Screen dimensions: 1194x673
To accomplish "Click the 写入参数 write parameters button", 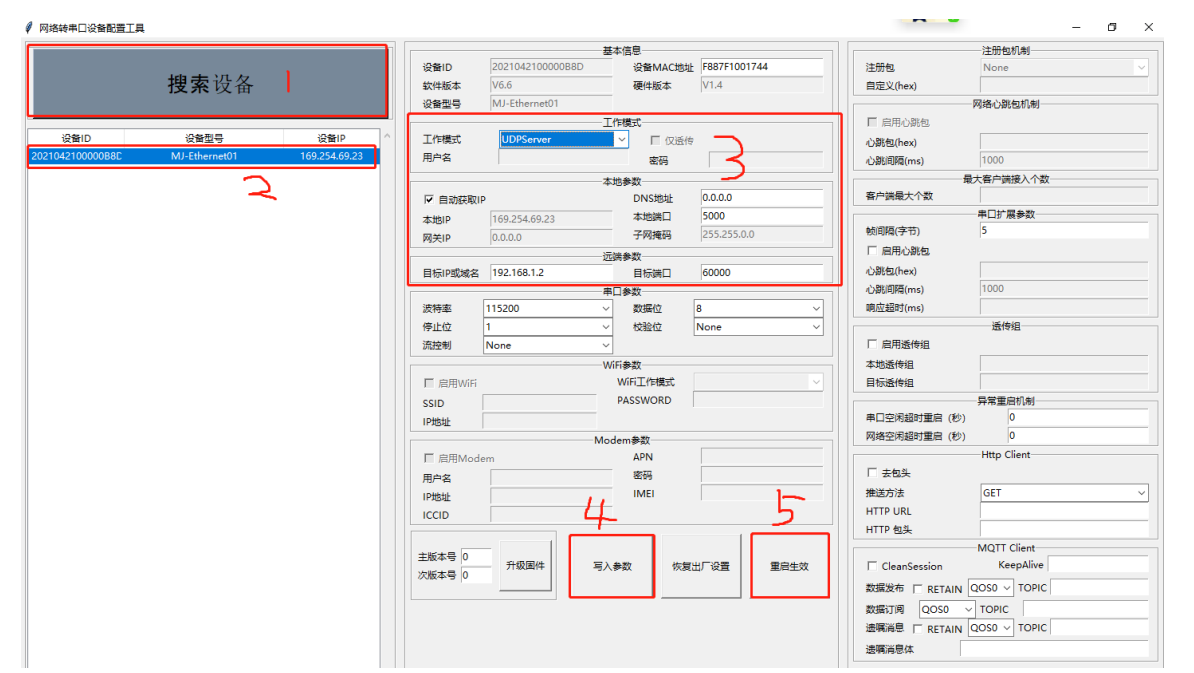I will (x=612, y=566).
